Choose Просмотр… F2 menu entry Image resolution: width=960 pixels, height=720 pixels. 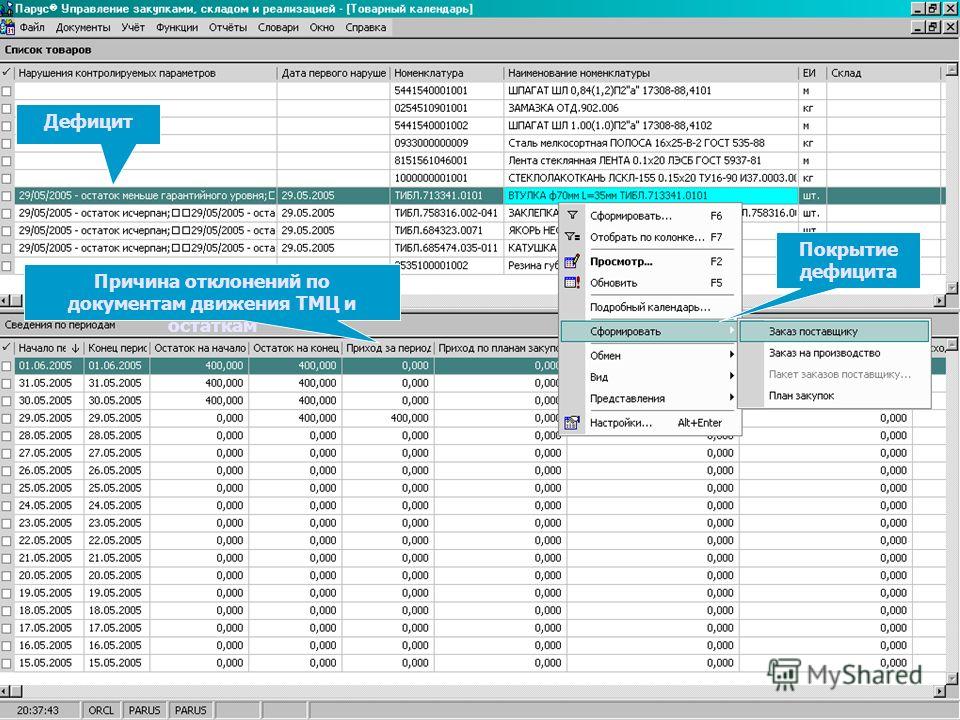click(x=651, y=261)
